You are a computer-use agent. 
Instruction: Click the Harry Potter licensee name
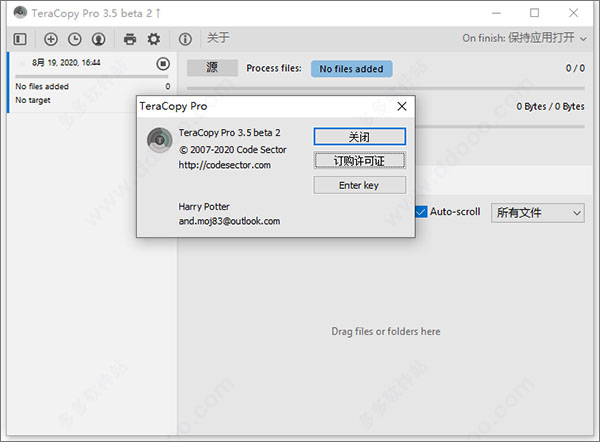(204, 207)
